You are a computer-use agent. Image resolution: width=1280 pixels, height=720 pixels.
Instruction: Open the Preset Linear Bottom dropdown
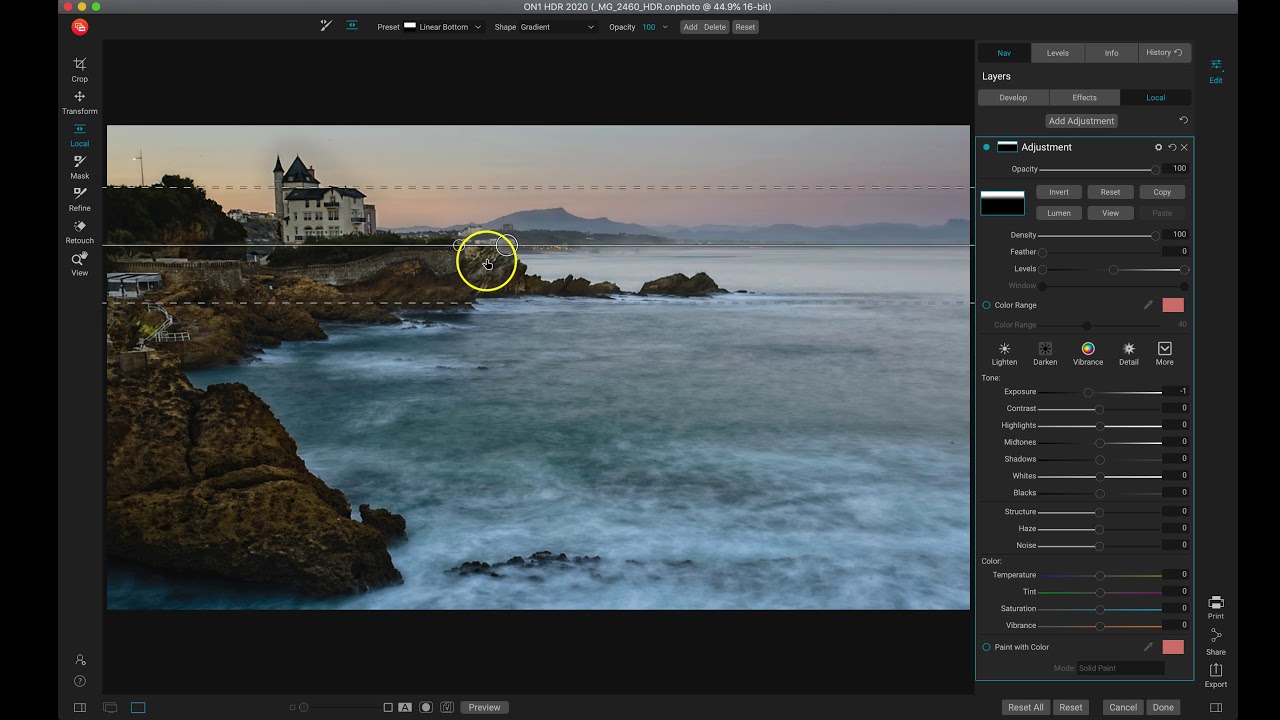(x=443, y=27)
